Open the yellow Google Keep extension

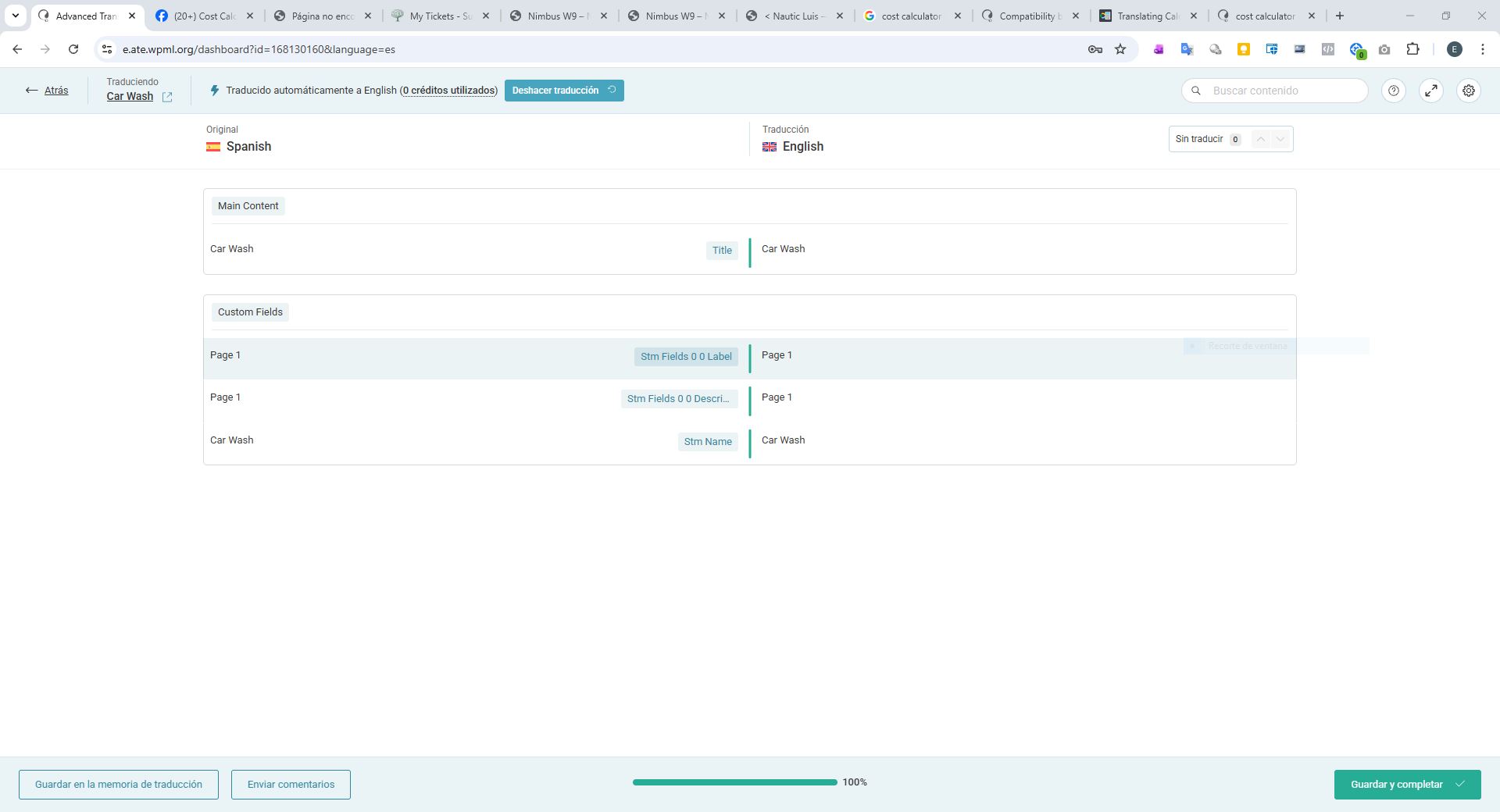(x=1243, y=49)
